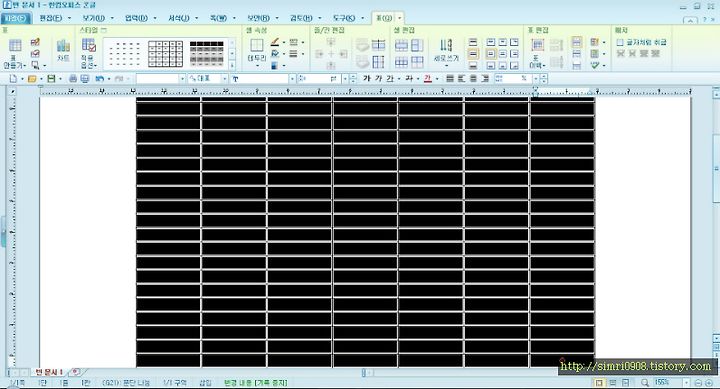Open the cell gradient background icon
The image size is (720, 389).
pos(275,66)
